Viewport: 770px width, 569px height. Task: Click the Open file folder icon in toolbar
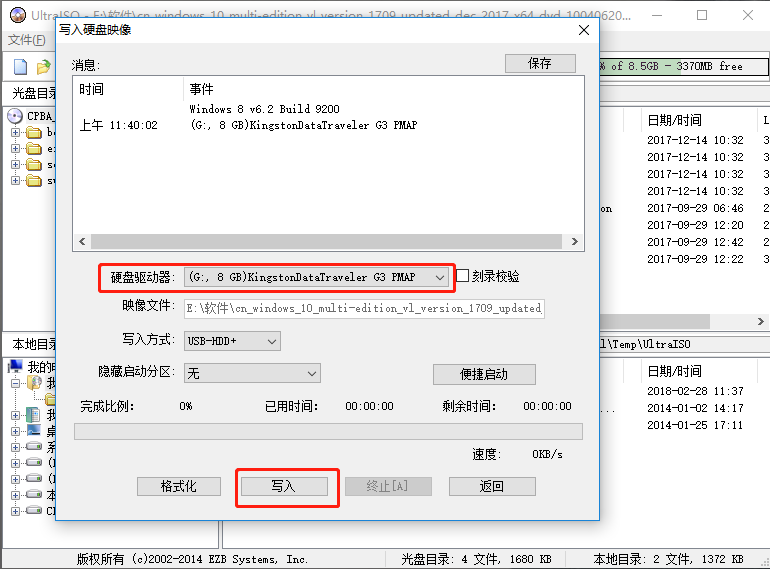pyautogui.click(x=44, y=66)
